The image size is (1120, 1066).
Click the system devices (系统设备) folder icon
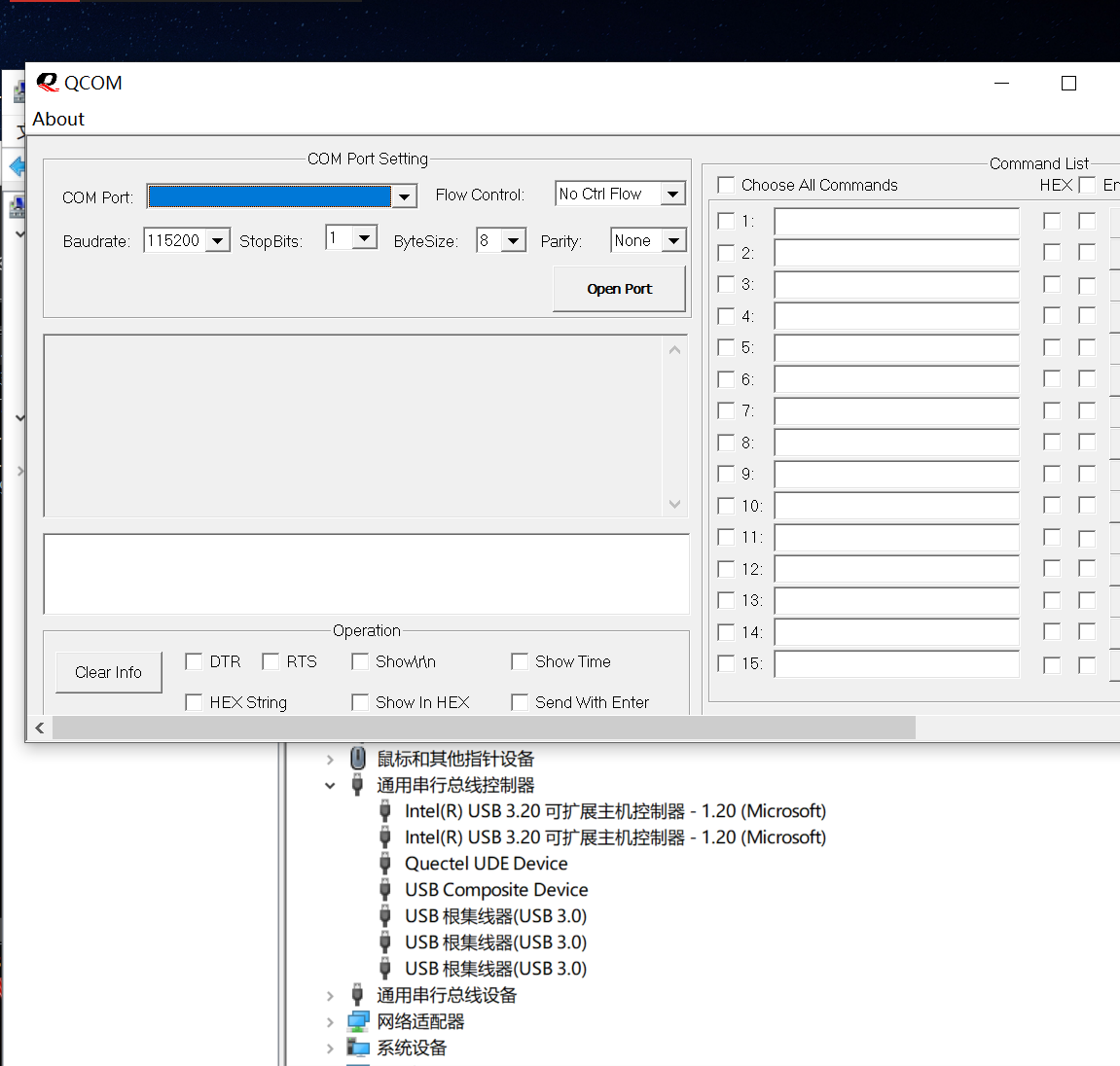coord(358,1048)
